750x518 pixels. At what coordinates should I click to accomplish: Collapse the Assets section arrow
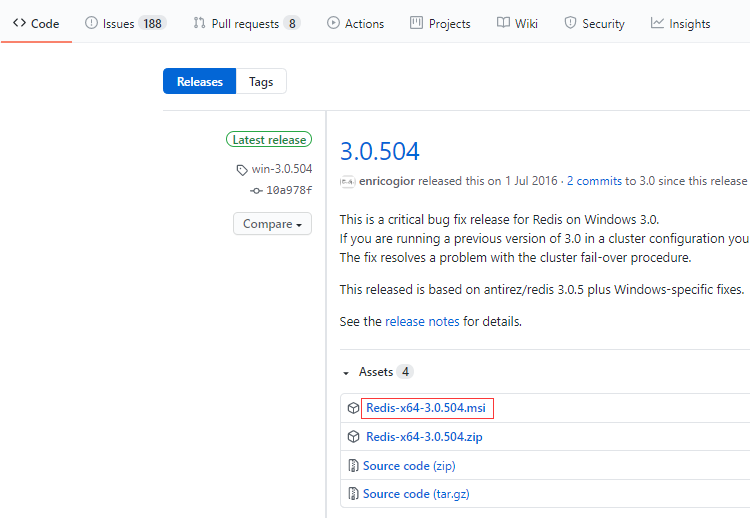tap(346, 373)
